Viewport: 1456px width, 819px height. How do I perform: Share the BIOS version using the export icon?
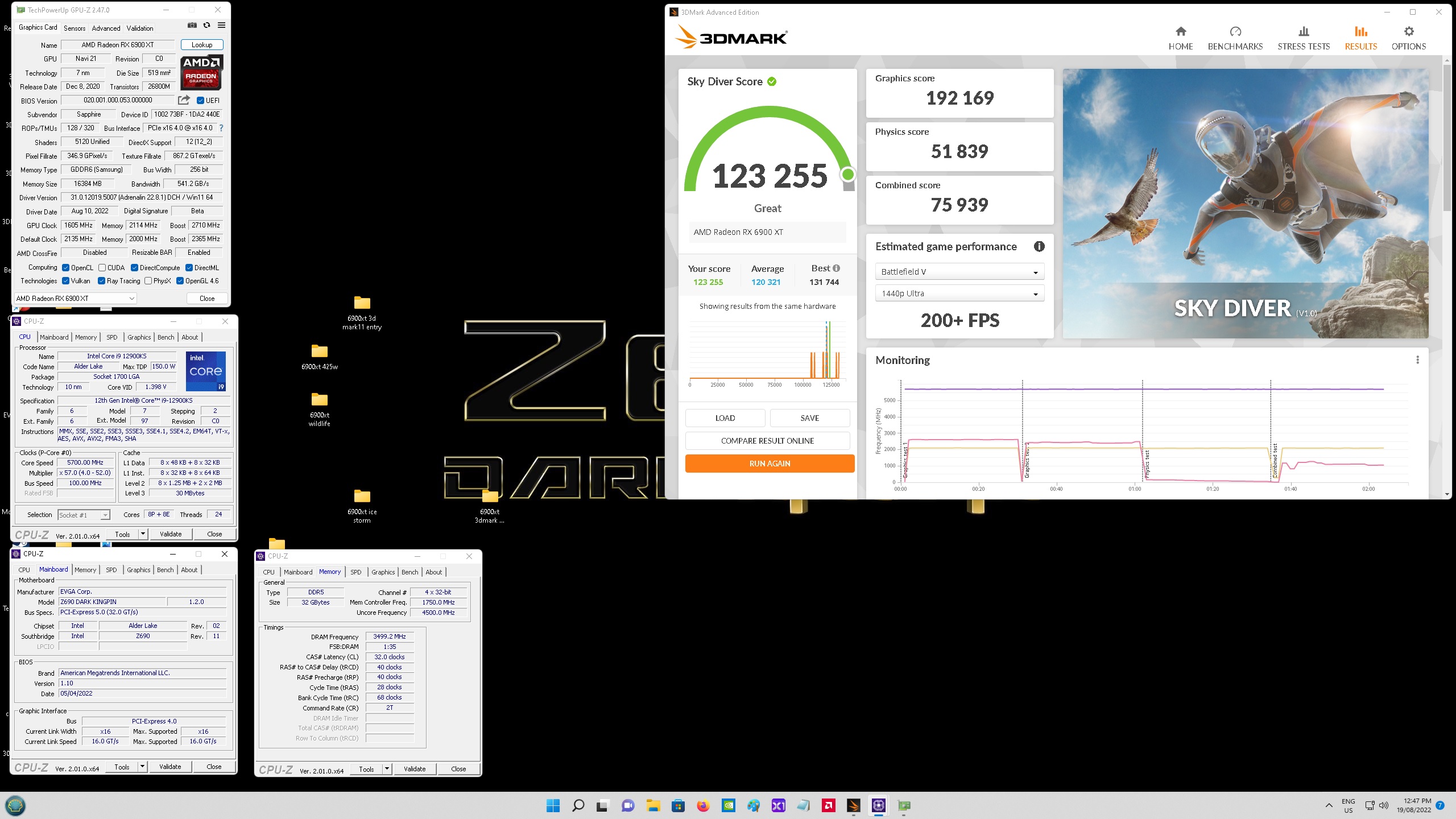coord(184,100)
